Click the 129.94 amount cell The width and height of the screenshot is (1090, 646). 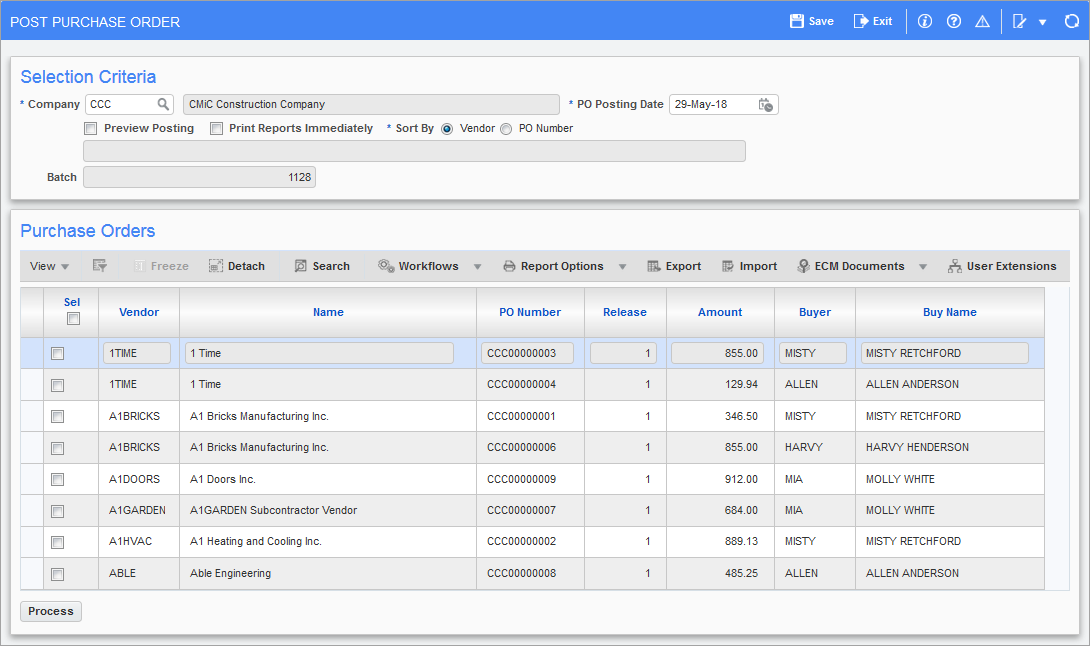point(720,385)
